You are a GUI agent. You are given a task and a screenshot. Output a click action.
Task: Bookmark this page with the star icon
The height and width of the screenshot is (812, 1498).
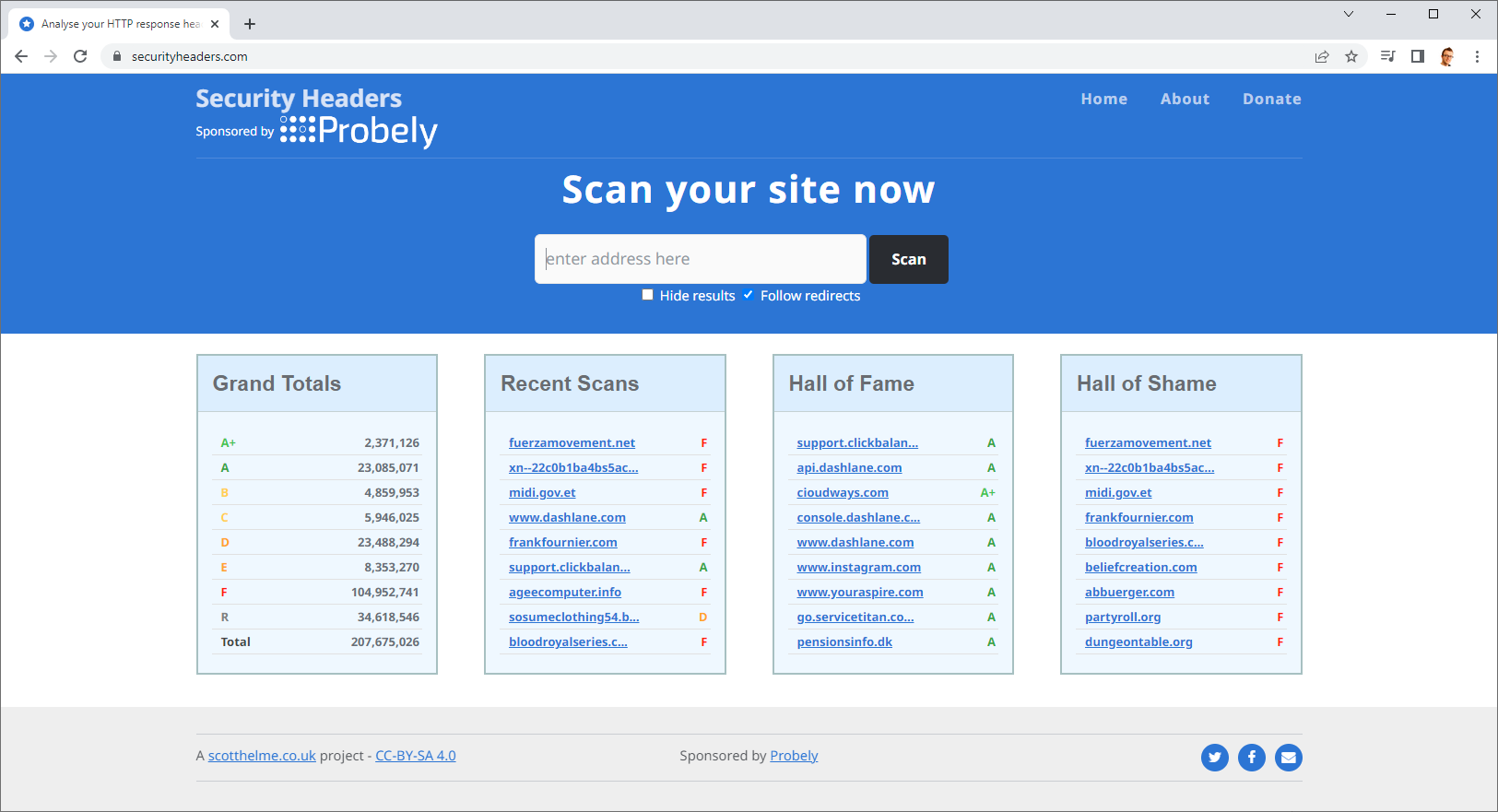click(x=1351, y=56)
